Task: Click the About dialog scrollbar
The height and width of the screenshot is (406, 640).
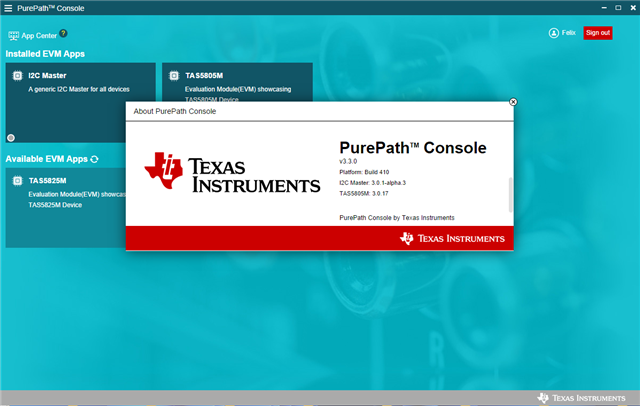Action: point(510,195)
